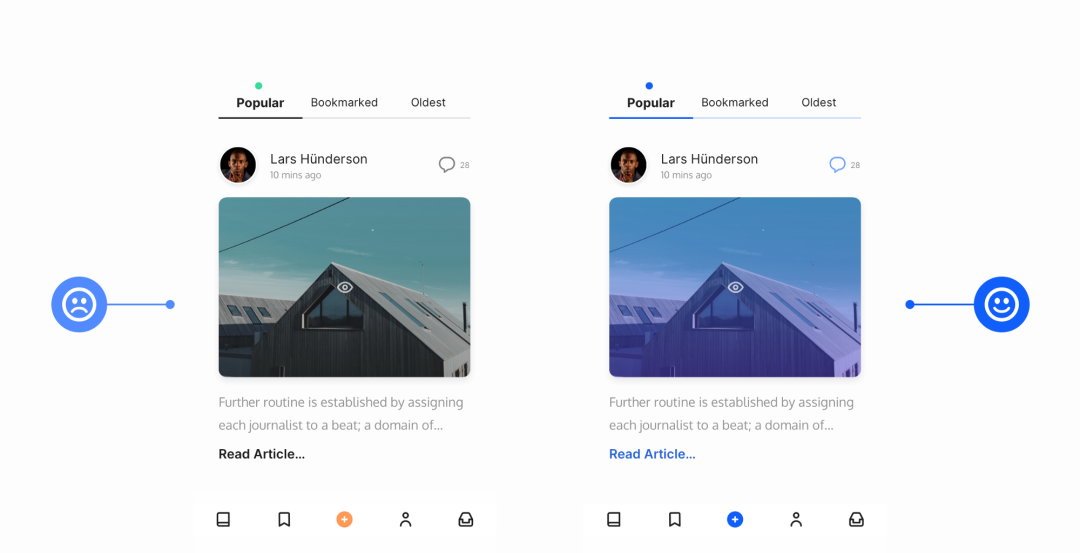The height and width of the screenshot is (553, 1080).
Task: Click the black Read Article... link
Action: point(262,454)
